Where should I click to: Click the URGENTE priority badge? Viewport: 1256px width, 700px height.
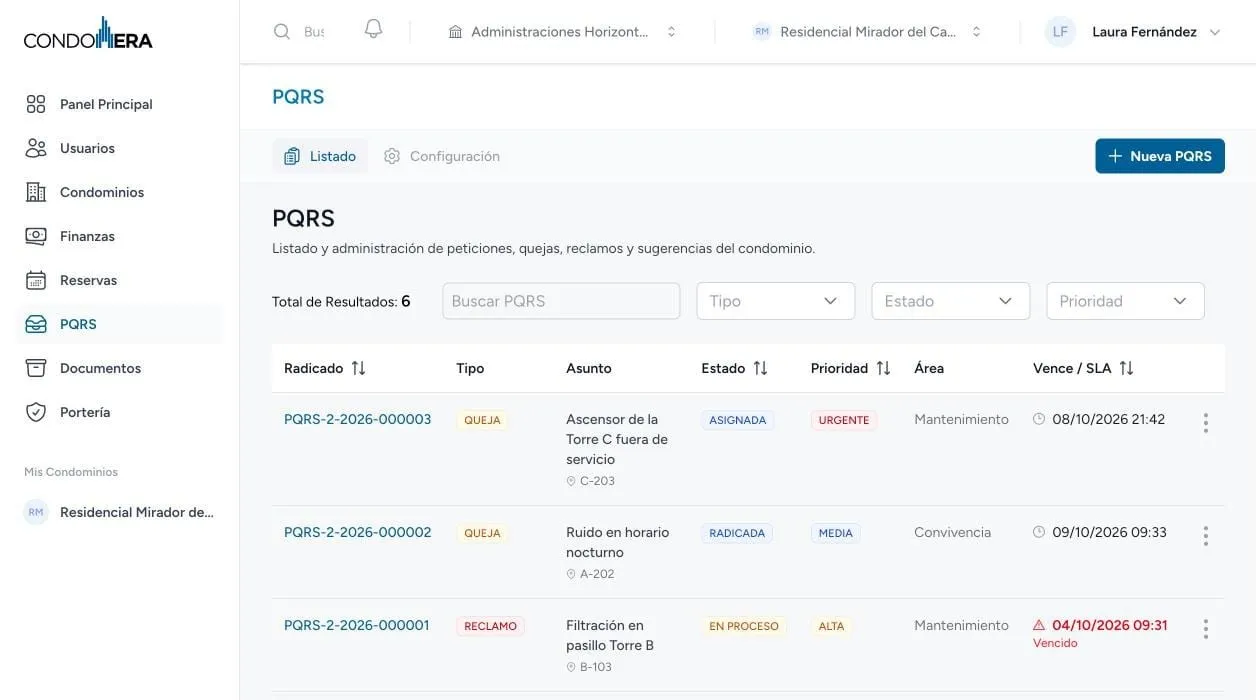(x=844, y=420)
